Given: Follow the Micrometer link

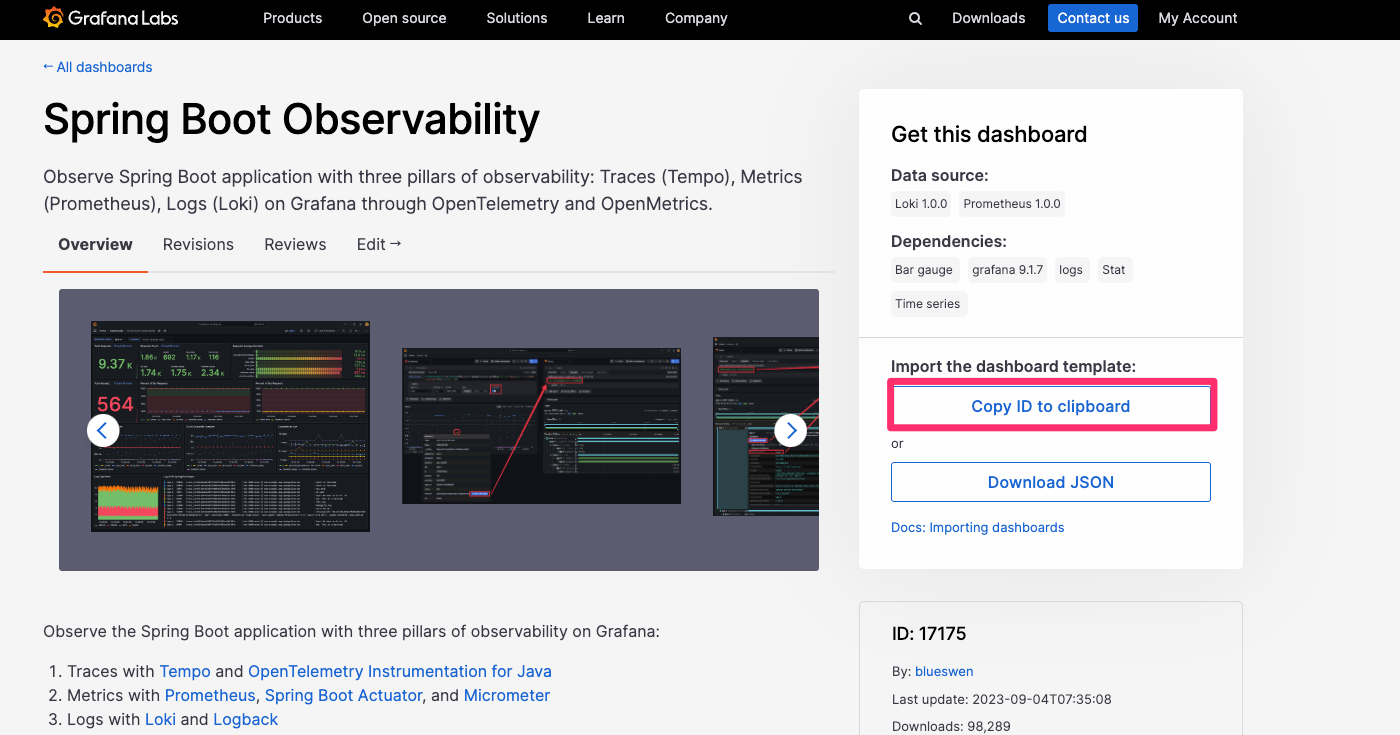Looking at the screenshot, I should 507,695.
